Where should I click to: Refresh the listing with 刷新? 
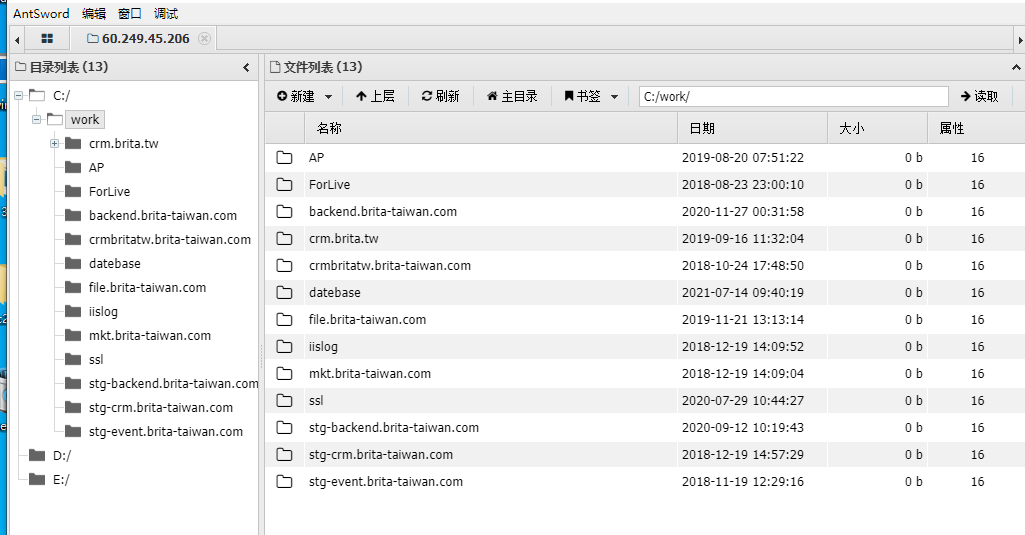[440, 96]
